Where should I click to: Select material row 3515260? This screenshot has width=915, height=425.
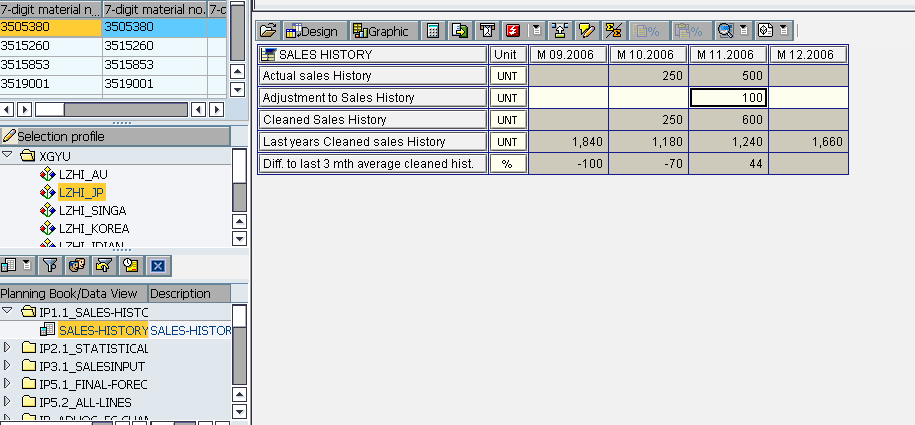(50, 46)
